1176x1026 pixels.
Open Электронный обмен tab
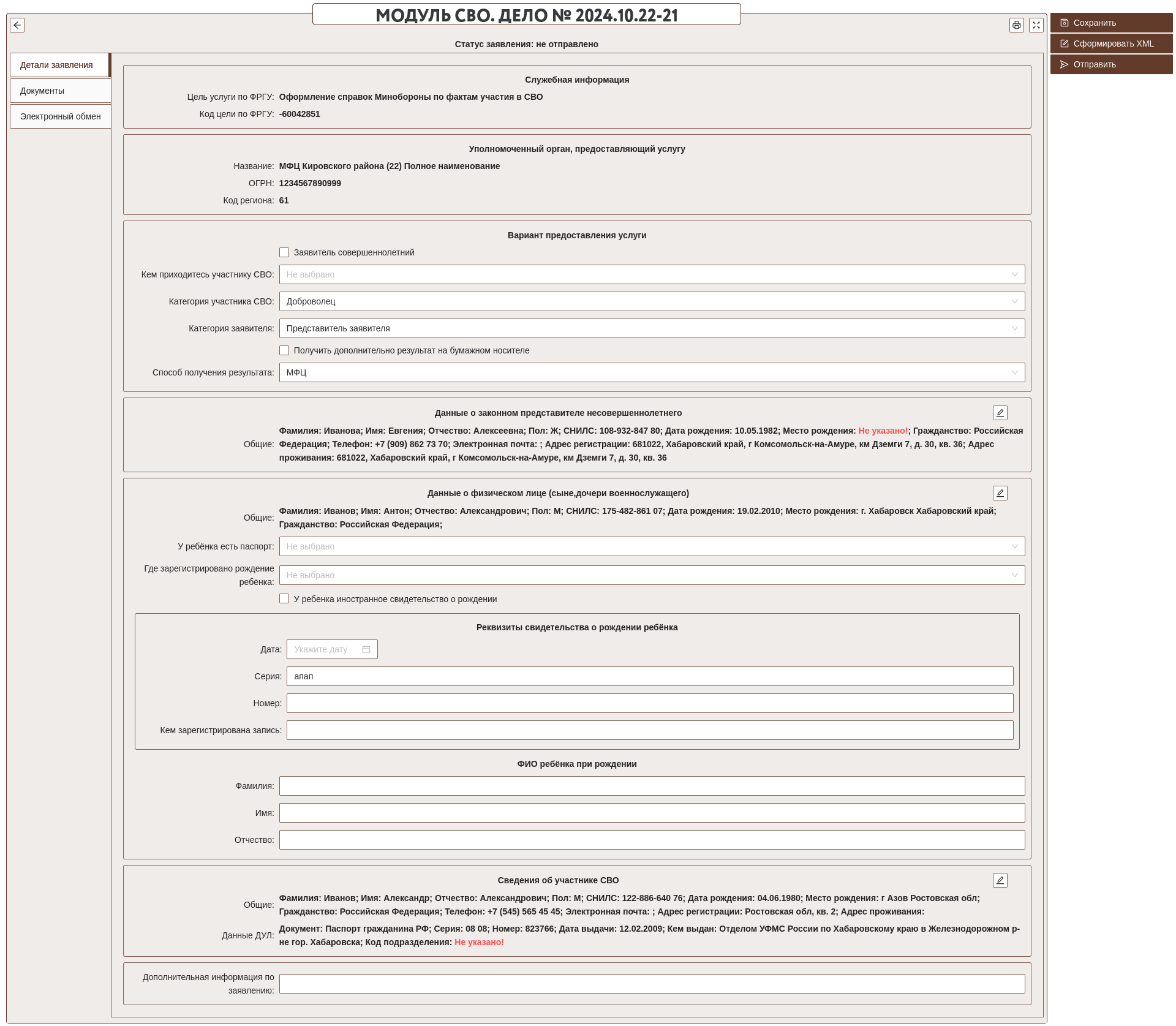[60, 116]
